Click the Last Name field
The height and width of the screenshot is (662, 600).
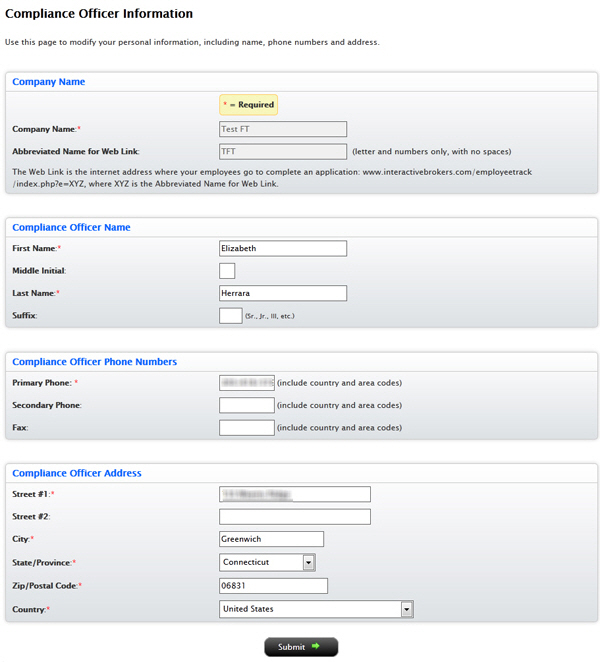click(283, 293)
